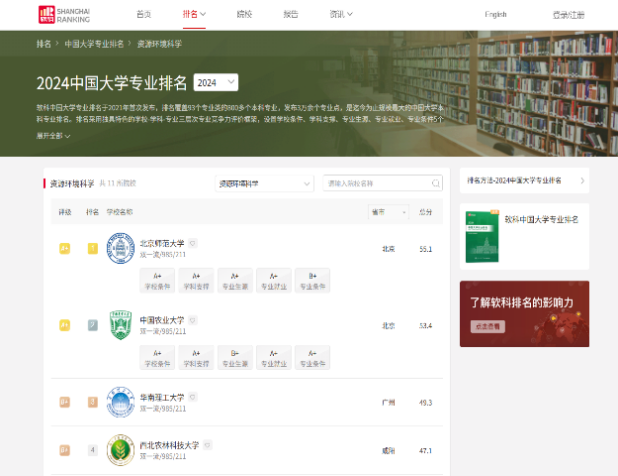The width and height of the screenshot is (618, 476).
Task: Favorite 中国农业大学 with the heart icon
Action: click(193, 319)
